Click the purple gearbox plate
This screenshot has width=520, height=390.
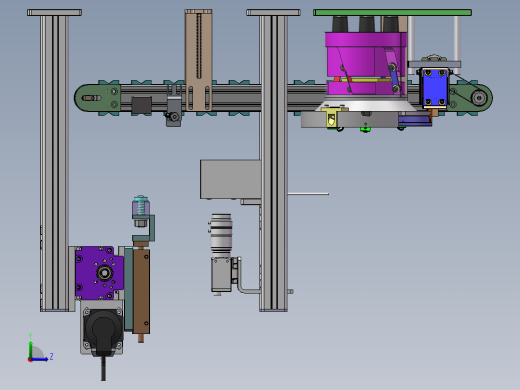tap(98, 273)
